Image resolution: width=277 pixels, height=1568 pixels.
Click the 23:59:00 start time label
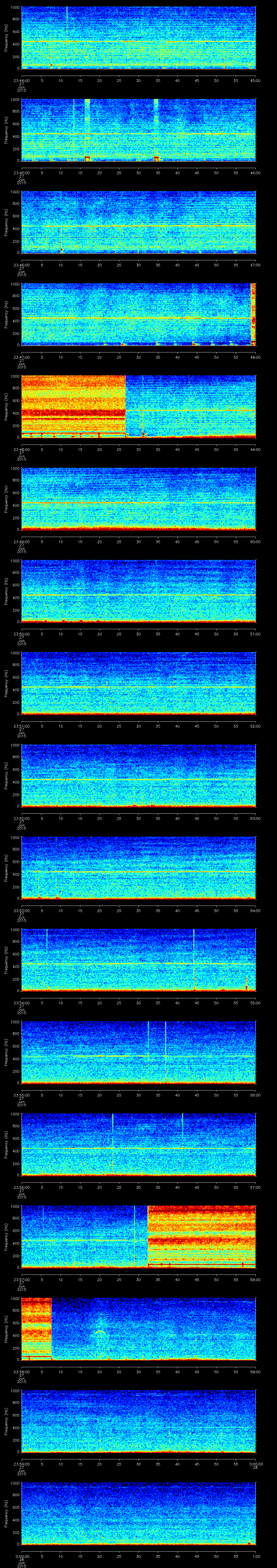point(21,1463)
